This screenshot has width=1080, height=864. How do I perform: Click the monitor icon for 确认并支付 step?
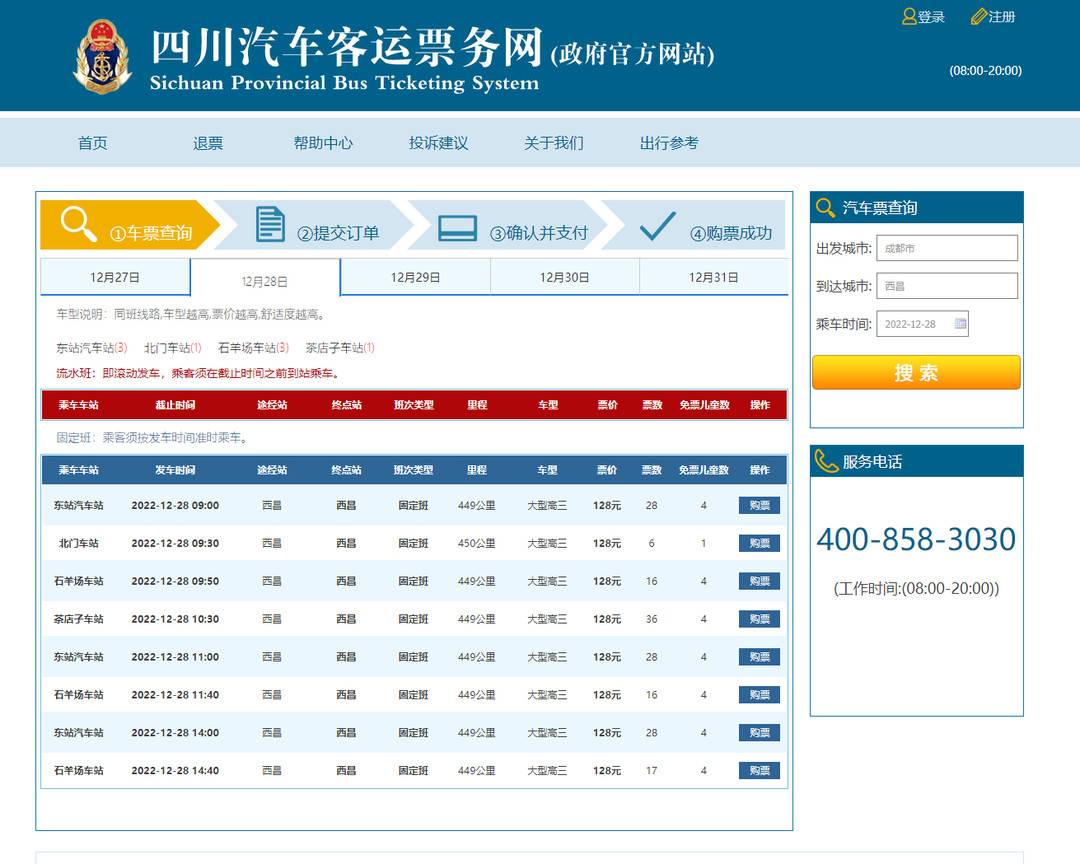(x=457, y=228)
